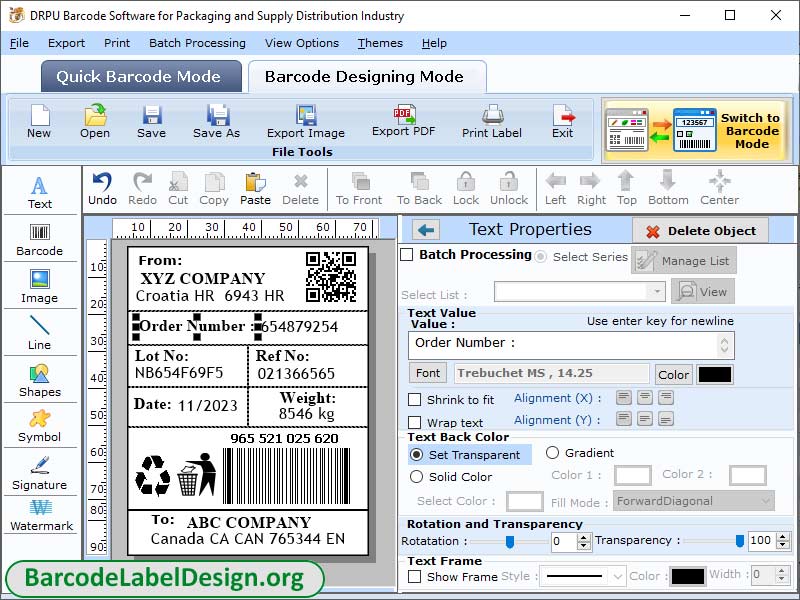Open the frame Style dropdown
Screen dimensions: 800x600
coord(583,576)
